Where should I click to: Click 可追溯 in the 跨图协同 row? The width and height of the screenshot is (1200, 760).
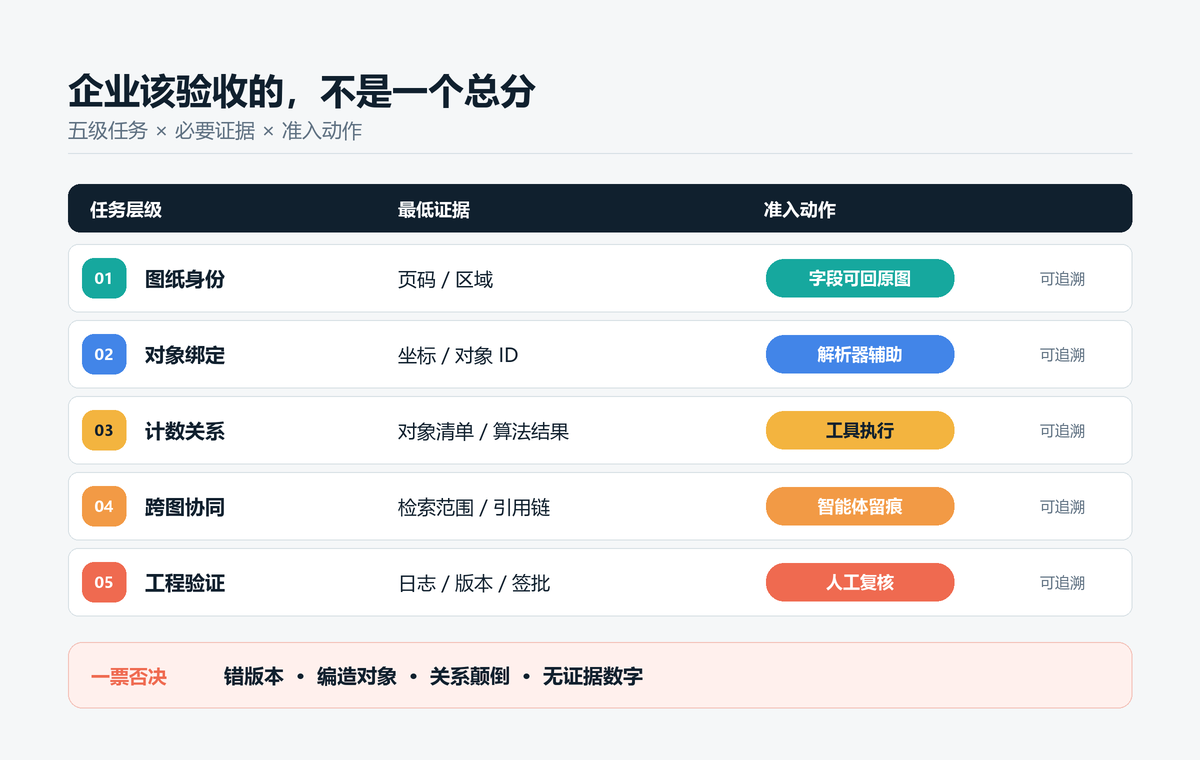tap(1062, 507)
